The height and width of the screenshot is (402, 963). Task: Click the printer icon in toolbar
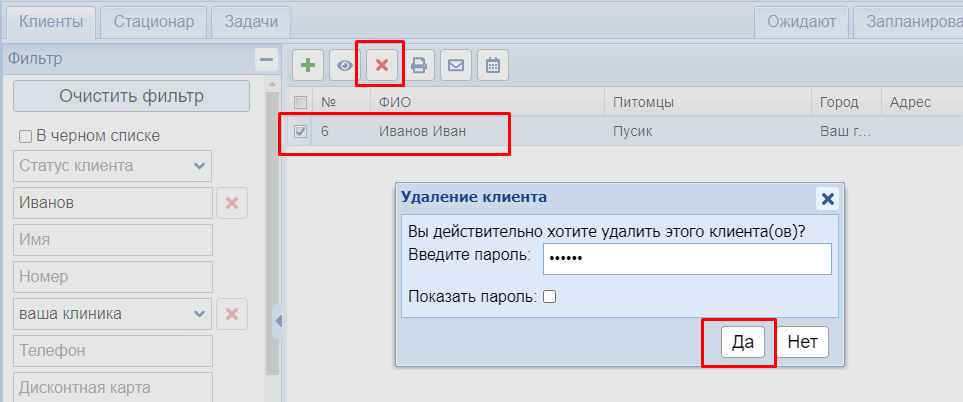pyautogui.click(x=419, y=66)
